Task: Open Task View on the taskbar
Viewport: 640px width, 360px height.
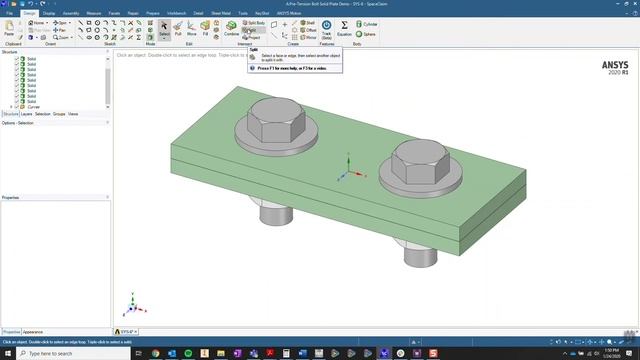Action: [138, 353]
